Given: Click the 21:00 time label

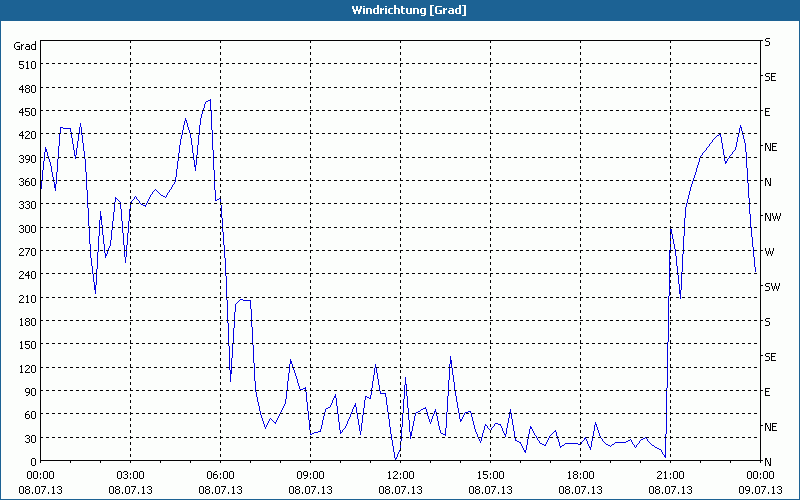Looking at the screenshot, I should click(x=670, y=476).
